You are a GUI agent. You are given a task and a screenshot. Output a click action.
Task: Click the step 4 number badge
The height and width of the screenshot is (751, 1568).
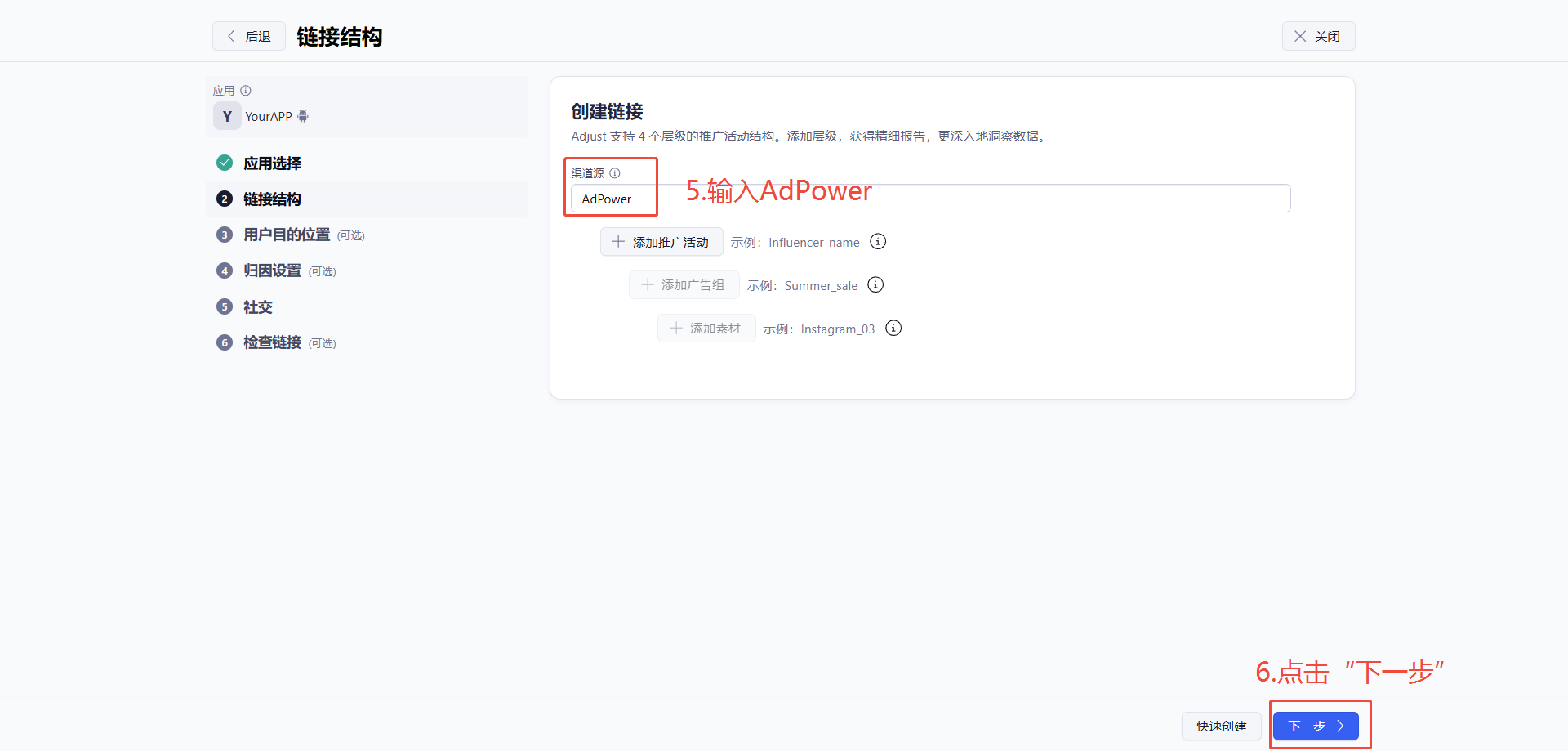click(225, 270)
